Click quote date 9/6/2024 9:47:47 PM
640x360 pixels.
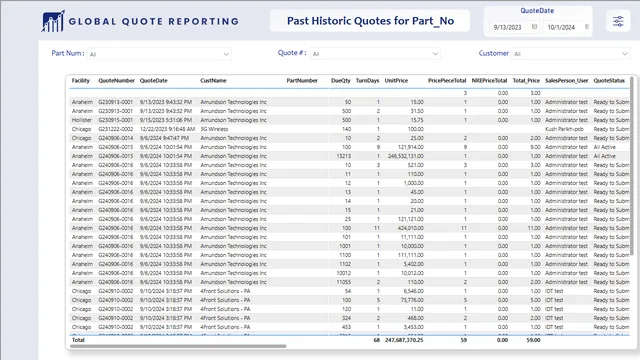(164, 138)
